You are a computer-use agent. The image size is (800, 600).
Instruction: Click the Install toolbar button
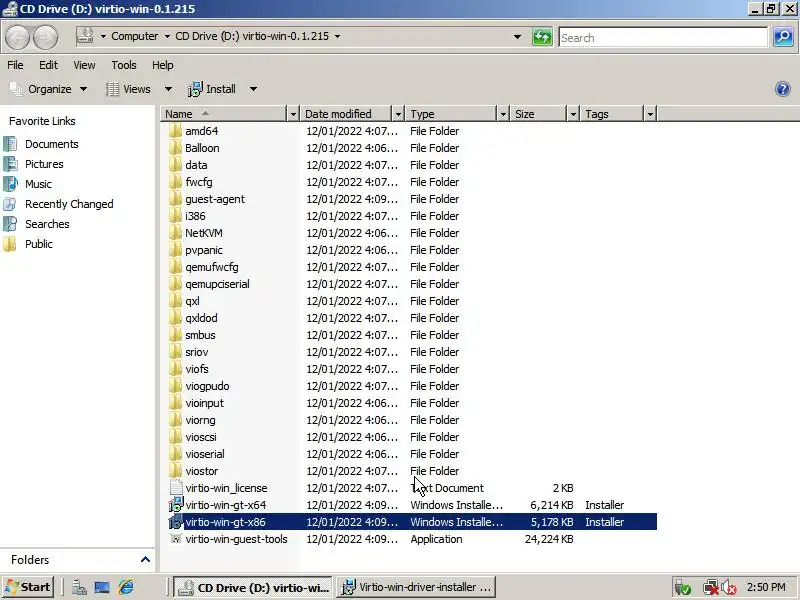(x=212, y=89)
